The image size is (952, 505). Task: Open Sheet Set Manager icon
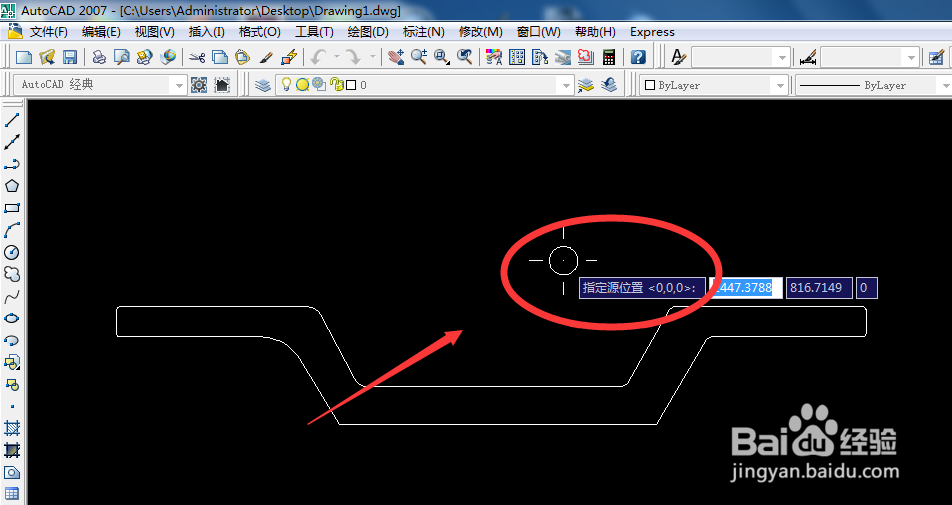coord(563,57)
